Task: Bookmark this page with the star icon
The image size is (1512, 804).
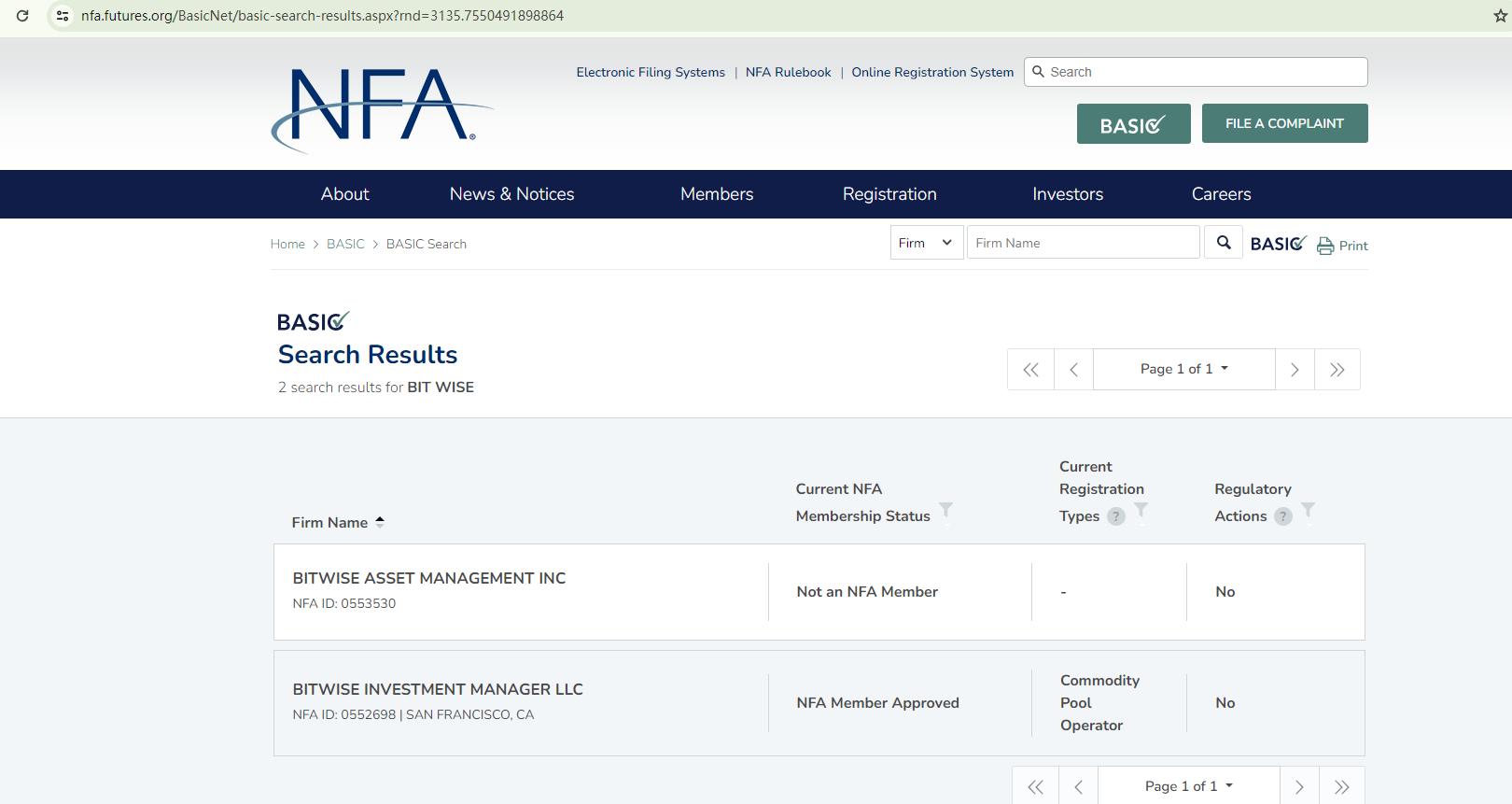Action: [1501, 16]
